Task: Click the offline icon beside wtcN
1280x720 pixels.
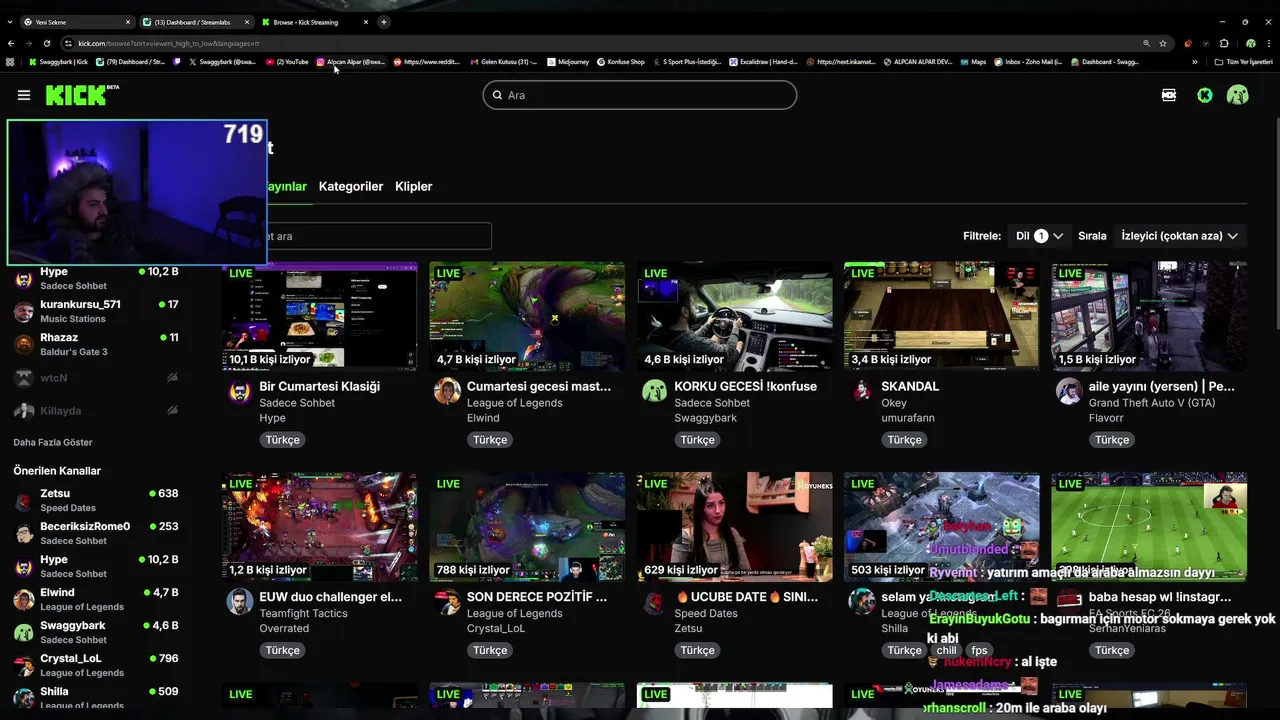Action: coord(172,378)
